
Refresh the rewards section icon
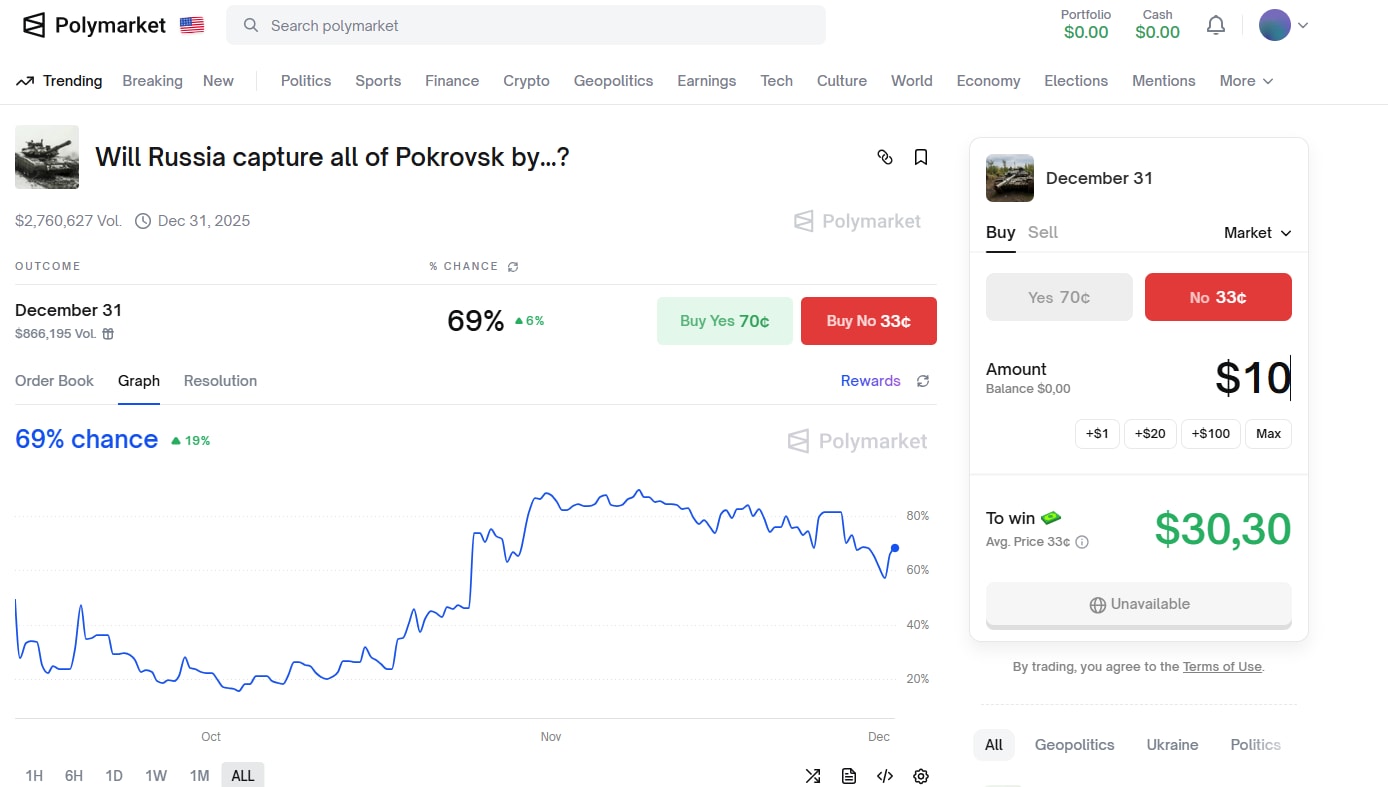(923, 381)
